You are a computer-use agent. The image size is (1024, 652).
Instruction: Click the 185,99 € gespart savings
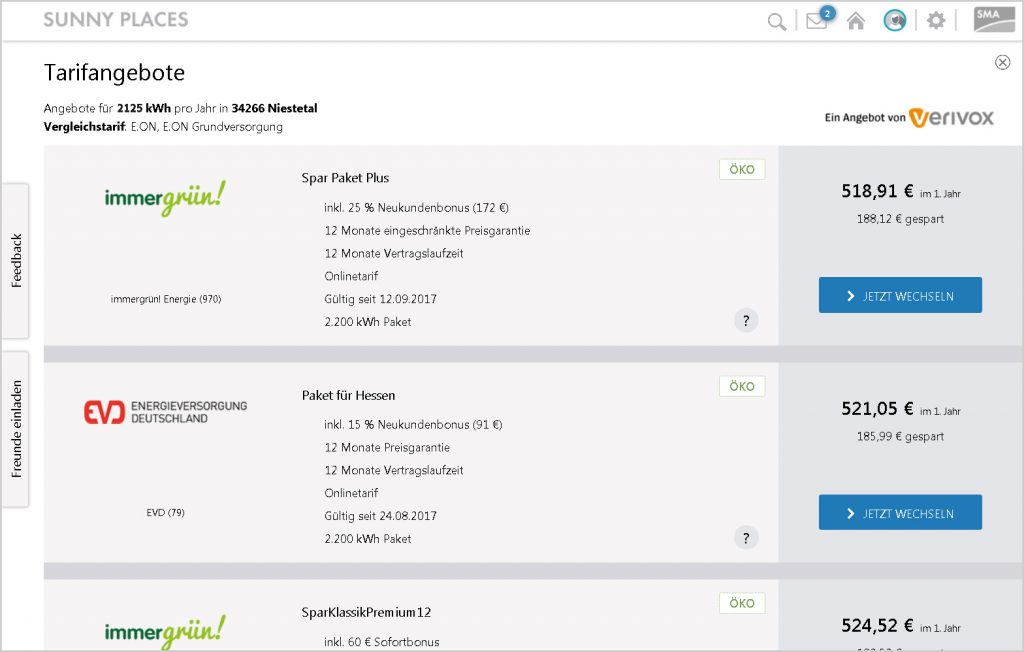click(x=900, y=436)
